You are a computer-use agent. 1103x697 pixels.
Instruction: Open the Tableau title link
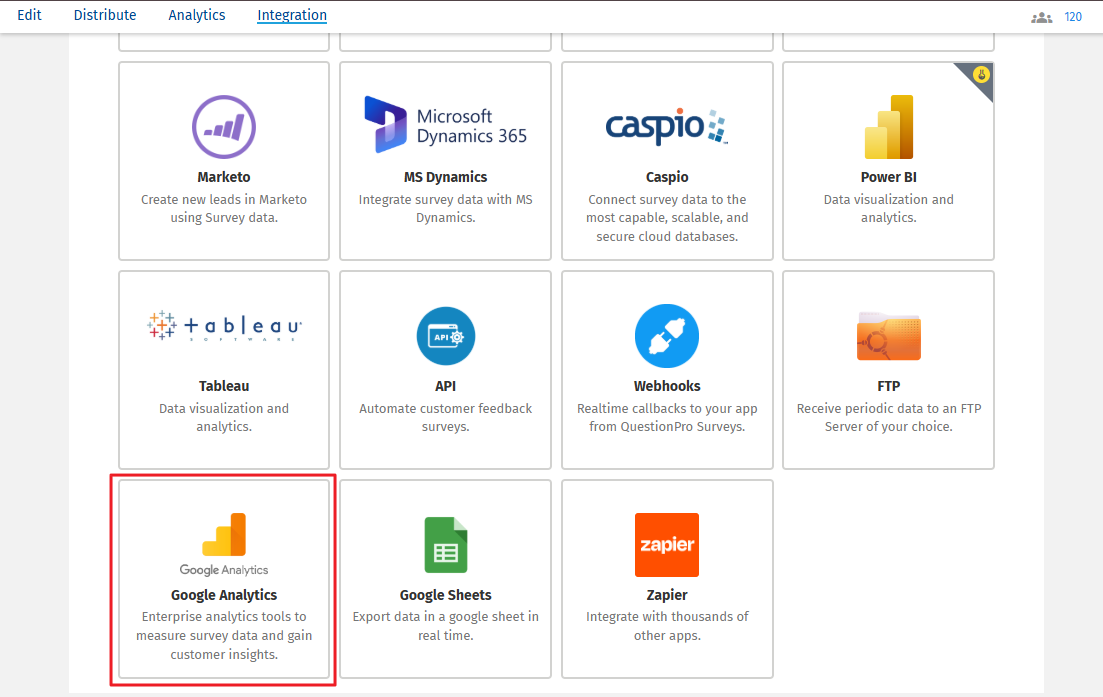click(x=224, y=386)
